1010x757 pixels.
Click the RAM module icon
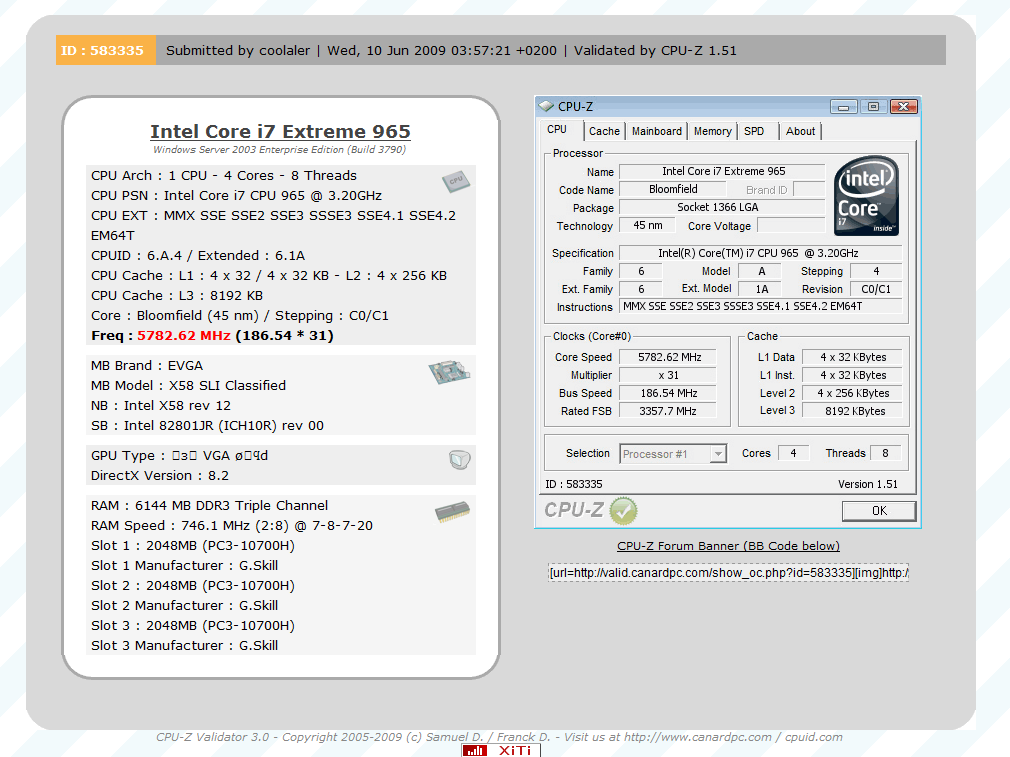click(452, 513)
